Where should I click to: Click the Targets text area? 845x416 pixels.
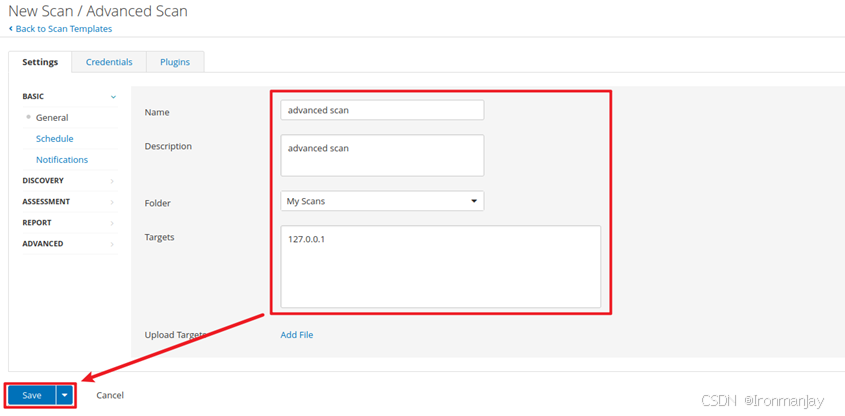click(x=440, y=267)
